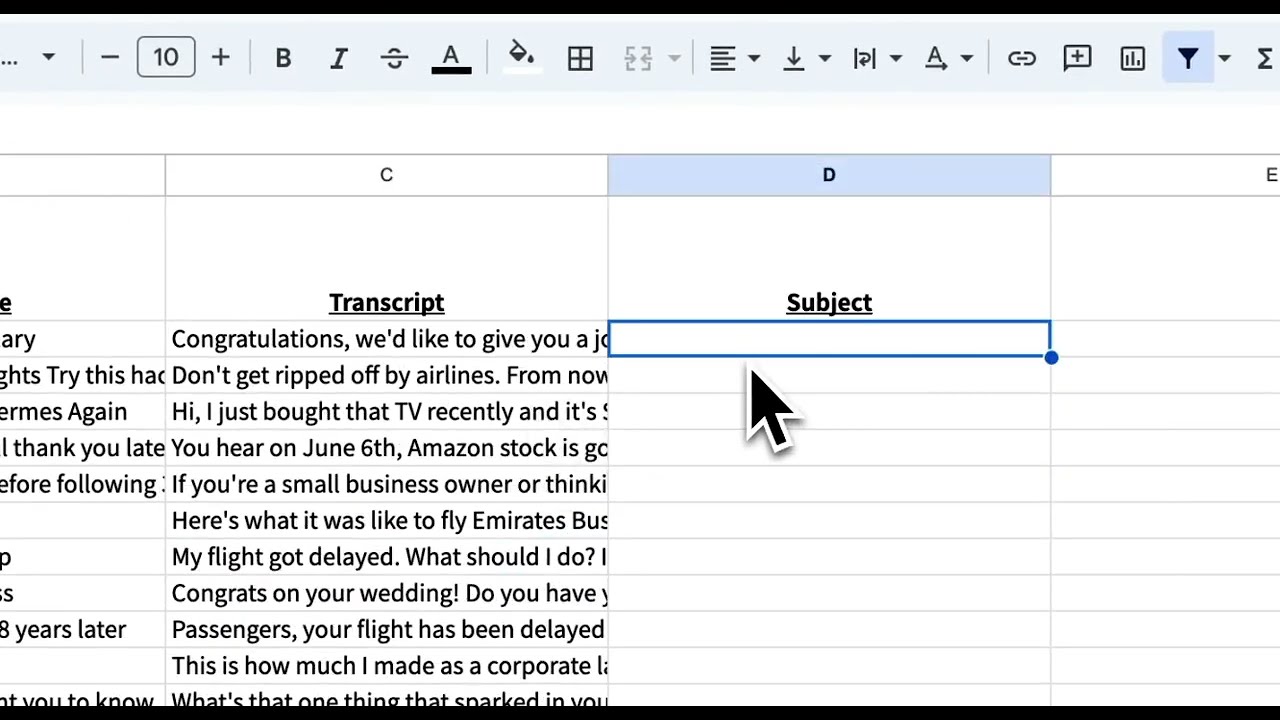This screenshot has height=720, width=1280.
Task: Select column C header
Action: 386,175
